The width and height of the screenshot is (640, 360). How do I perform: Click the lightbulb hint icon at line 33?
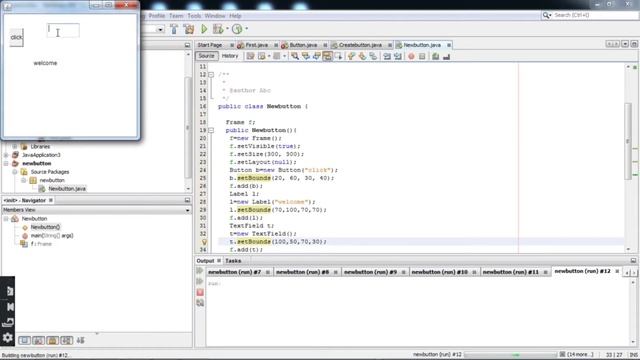tap(204, 242)
